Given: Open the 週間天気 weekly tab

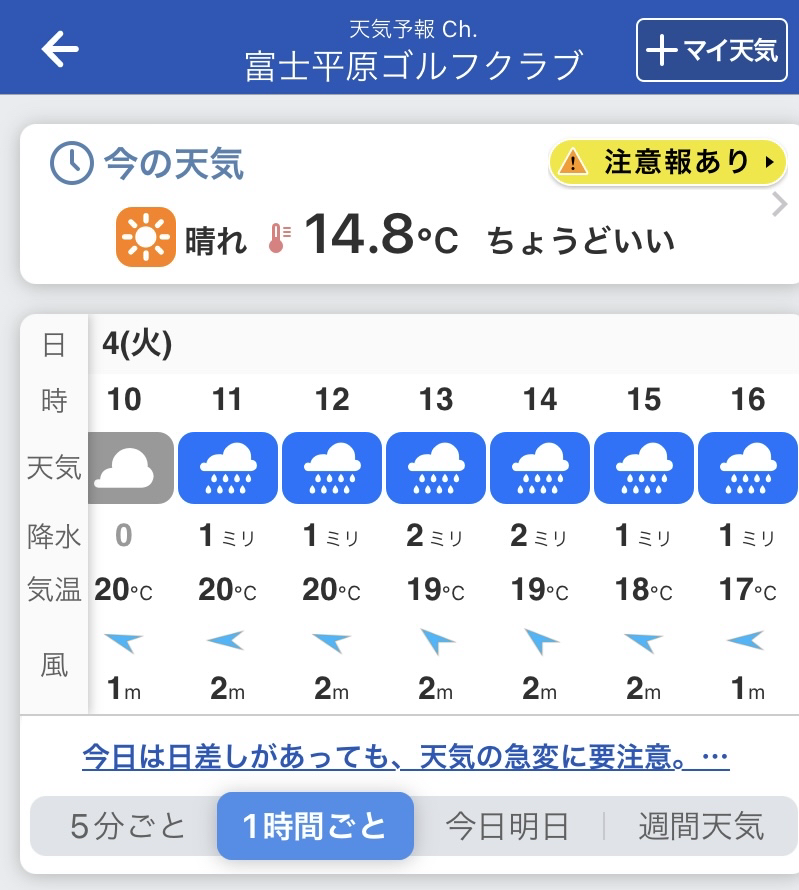Looking at the screenshot, I should coord(701,826).
